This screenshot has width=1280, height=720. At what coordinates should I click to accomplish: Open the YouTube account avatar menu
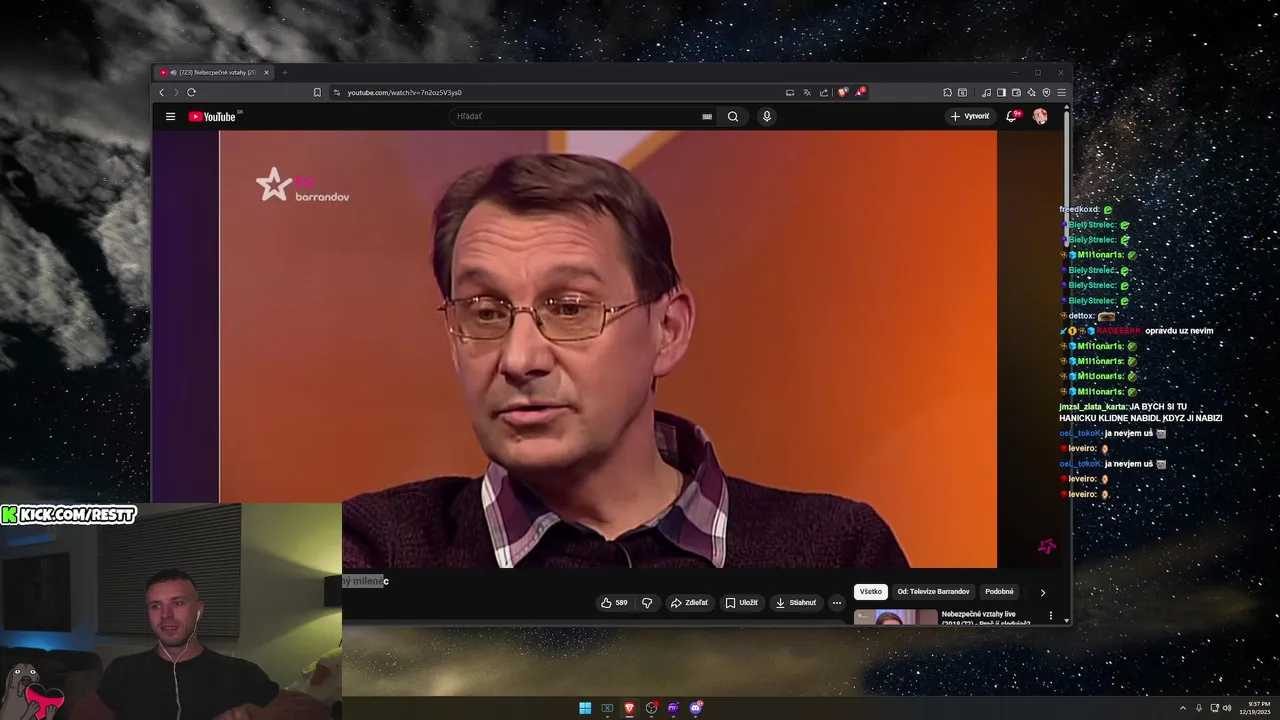coord(1040,116)
